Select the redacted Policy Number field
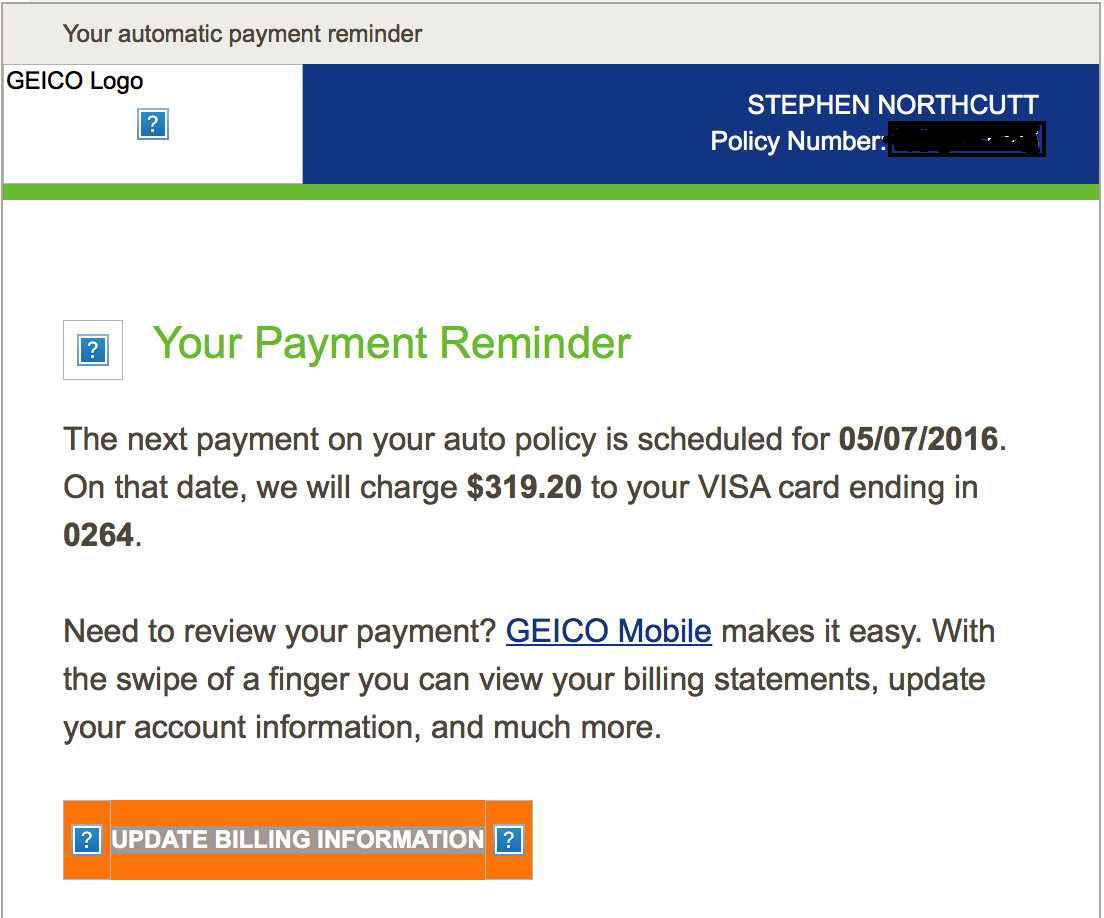Image resolution: width=1104 pixels, height=918 pixels. [x=966, y=139]
